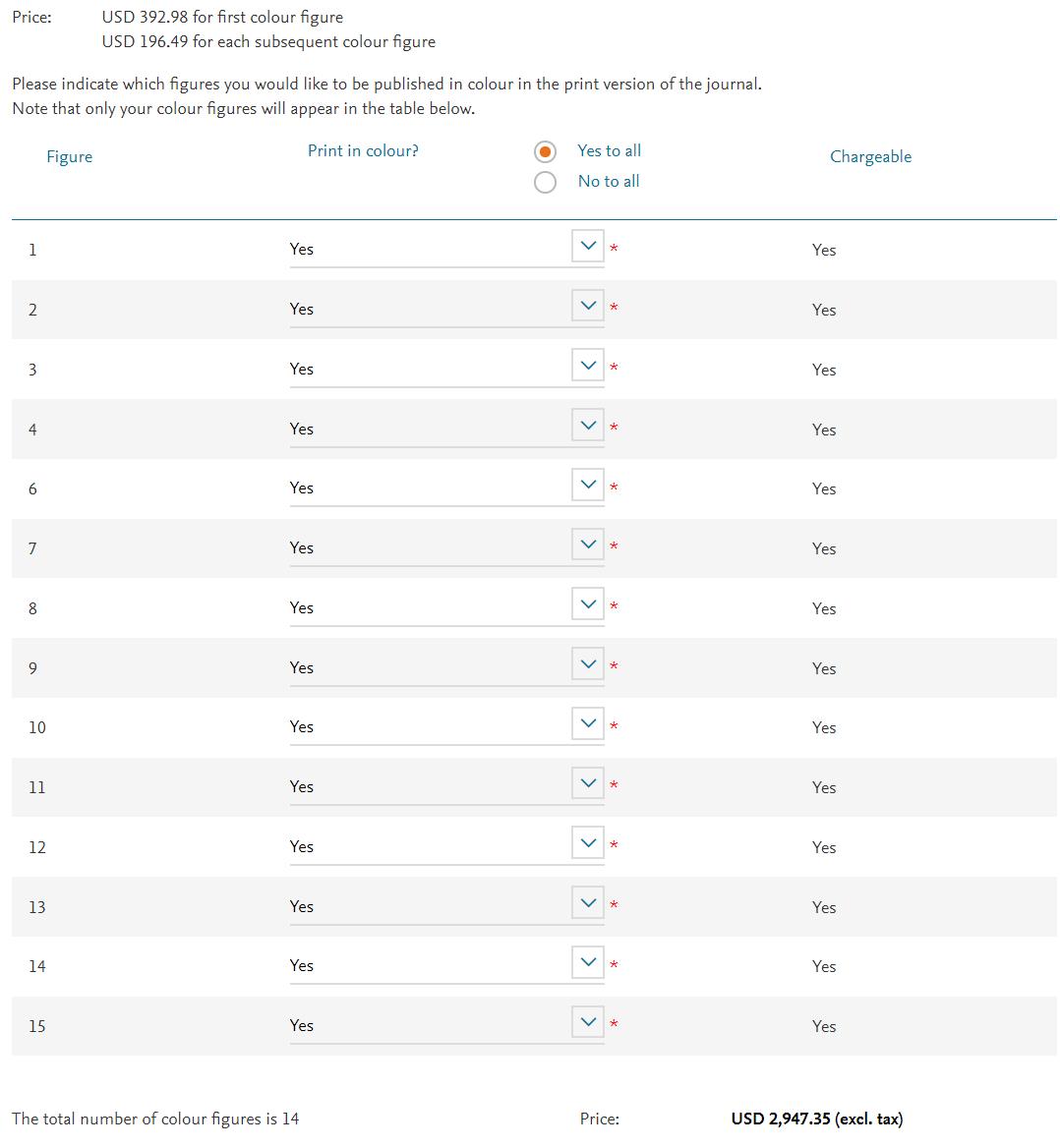The image size is (1060, 1148).
Task: Click the dropdown chevron for figure 14
Action: [588, 962]
